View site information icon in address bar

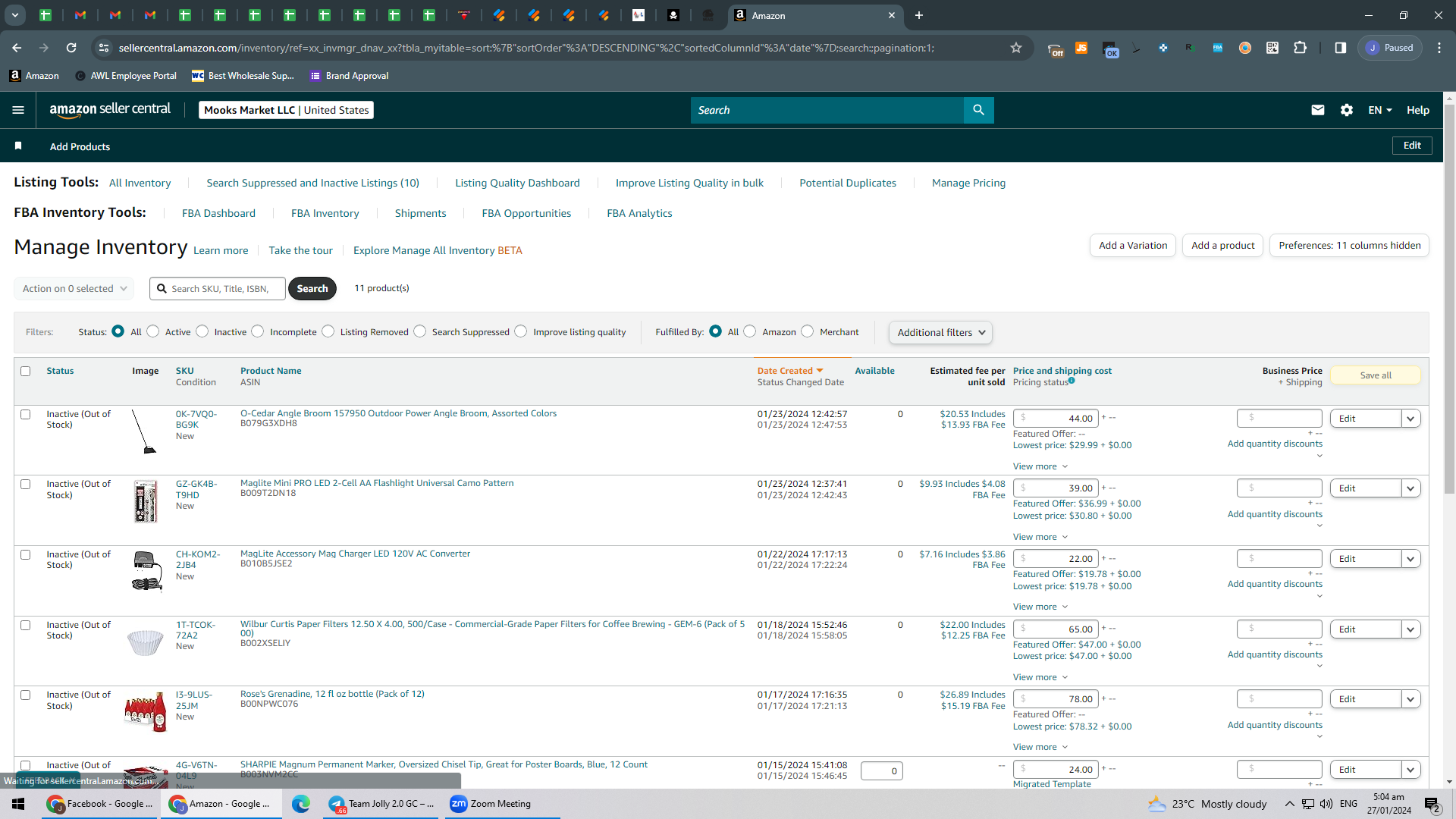click(104, 48)
